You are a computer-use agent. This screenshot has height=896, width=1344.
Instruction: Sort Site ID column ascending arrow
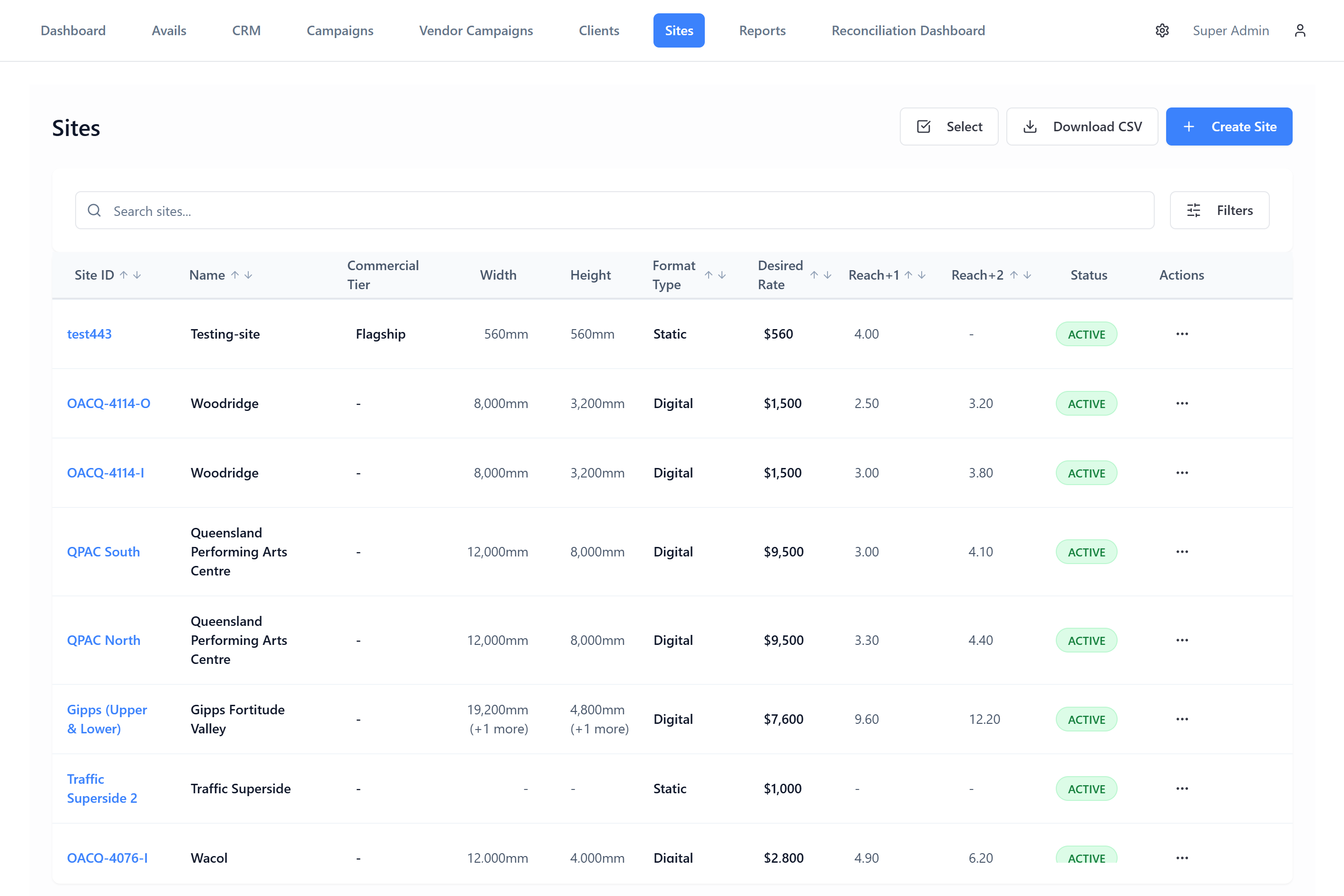coord(124,275)
